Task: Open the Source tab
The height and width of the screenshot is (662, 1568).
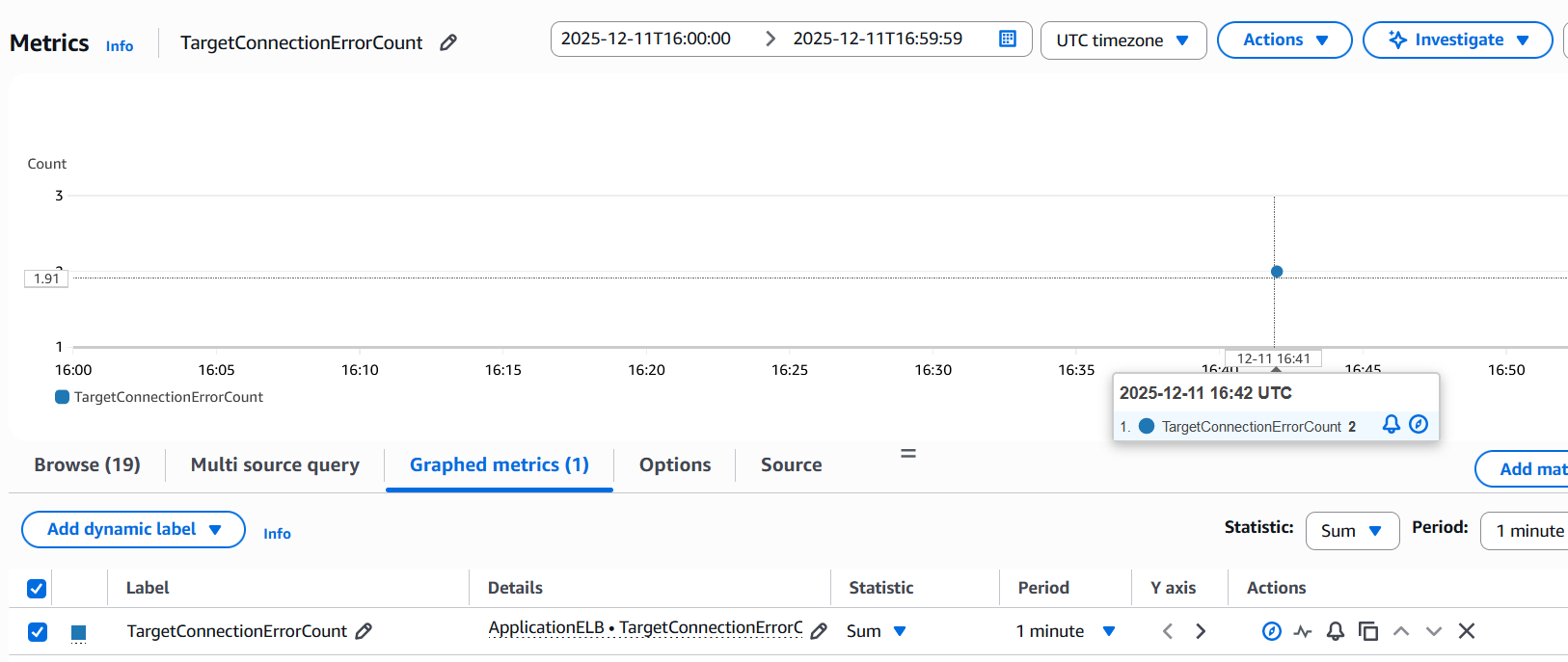Action: click(x=791, y=464)
